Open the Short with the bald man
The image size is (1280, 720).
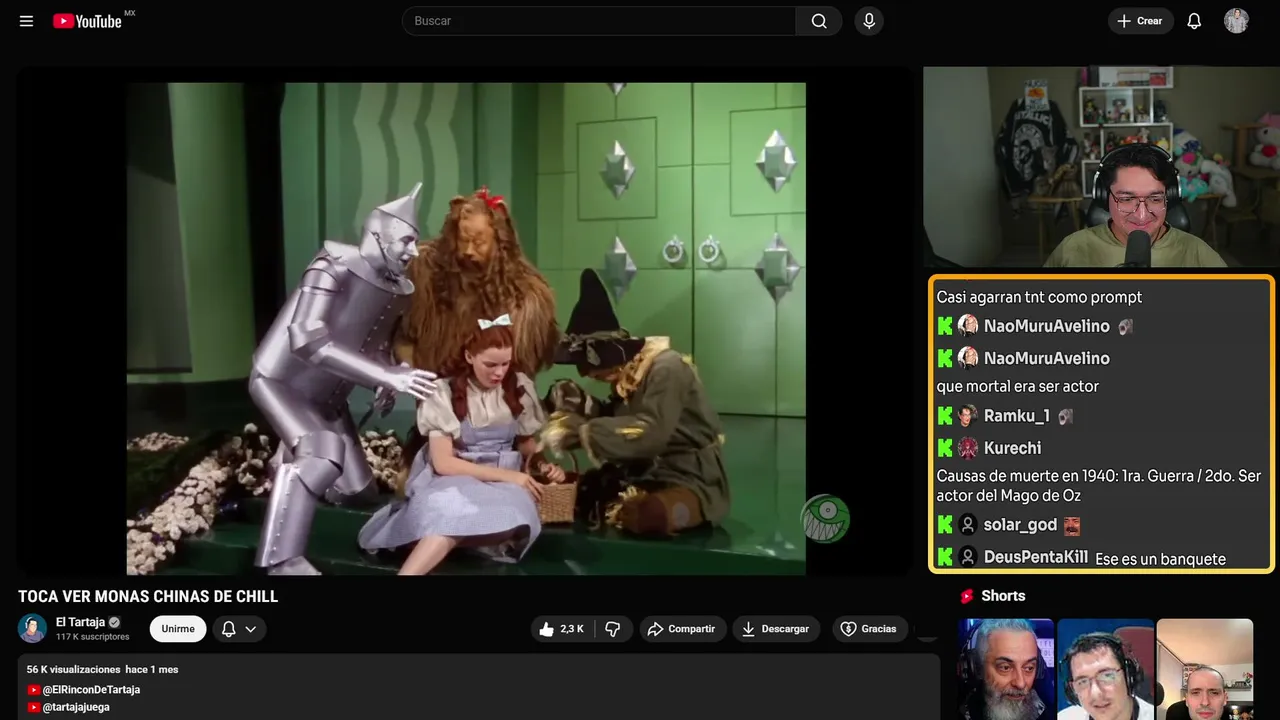click(1205, 669)
